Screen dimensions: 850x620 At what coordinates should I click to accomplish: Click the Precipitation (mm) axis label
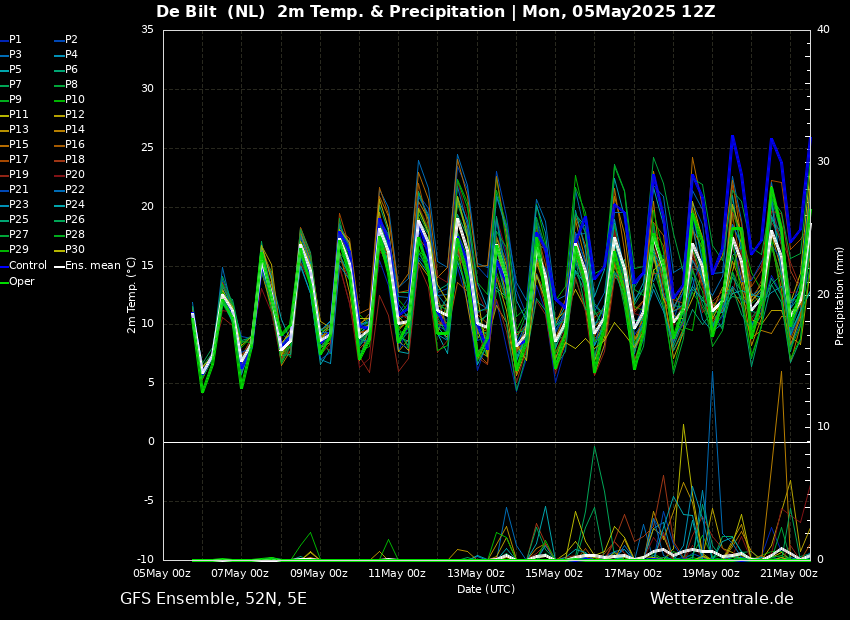[x=840, y=295]
